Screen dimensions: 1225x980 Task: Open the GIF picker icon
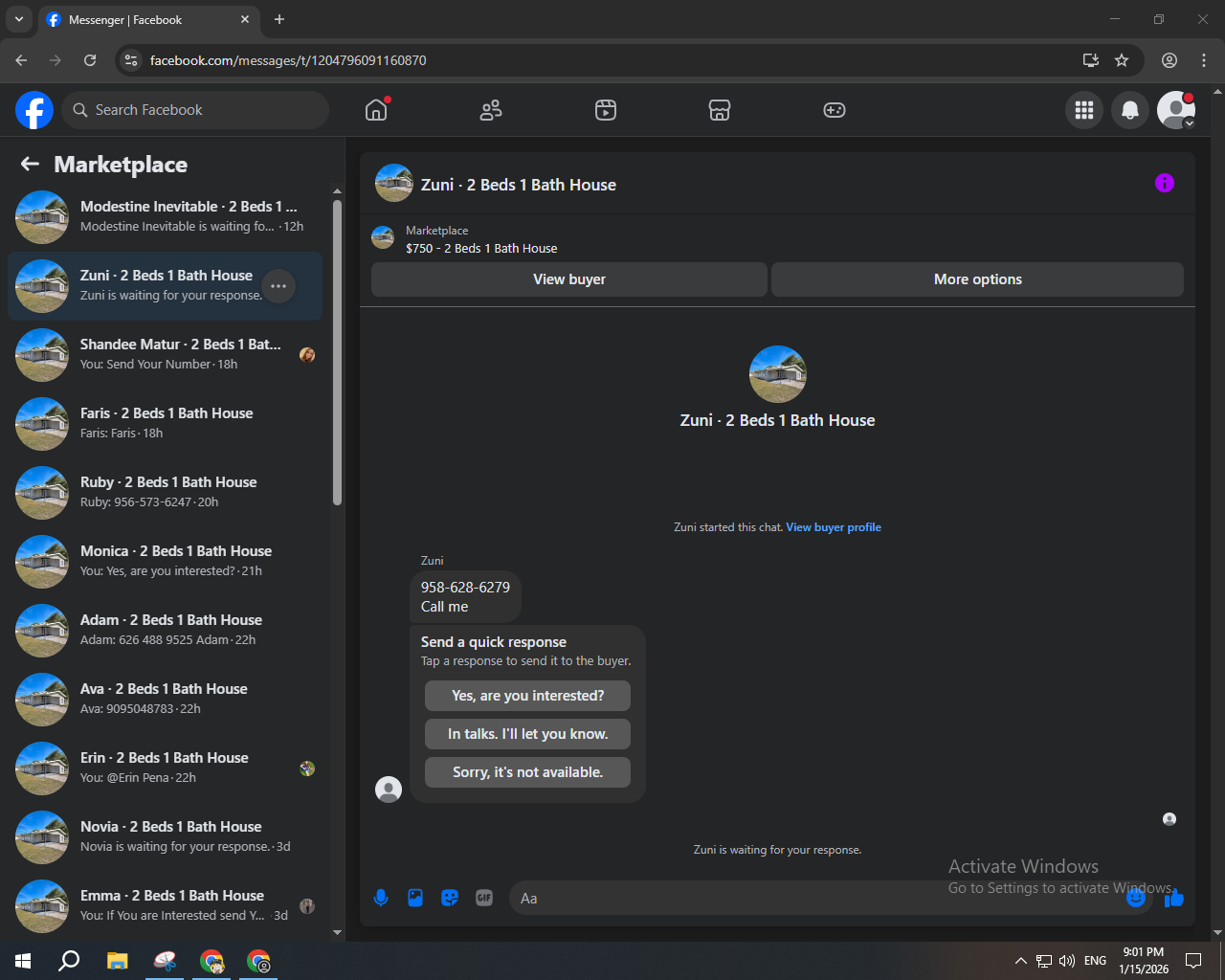click(484, 898)
